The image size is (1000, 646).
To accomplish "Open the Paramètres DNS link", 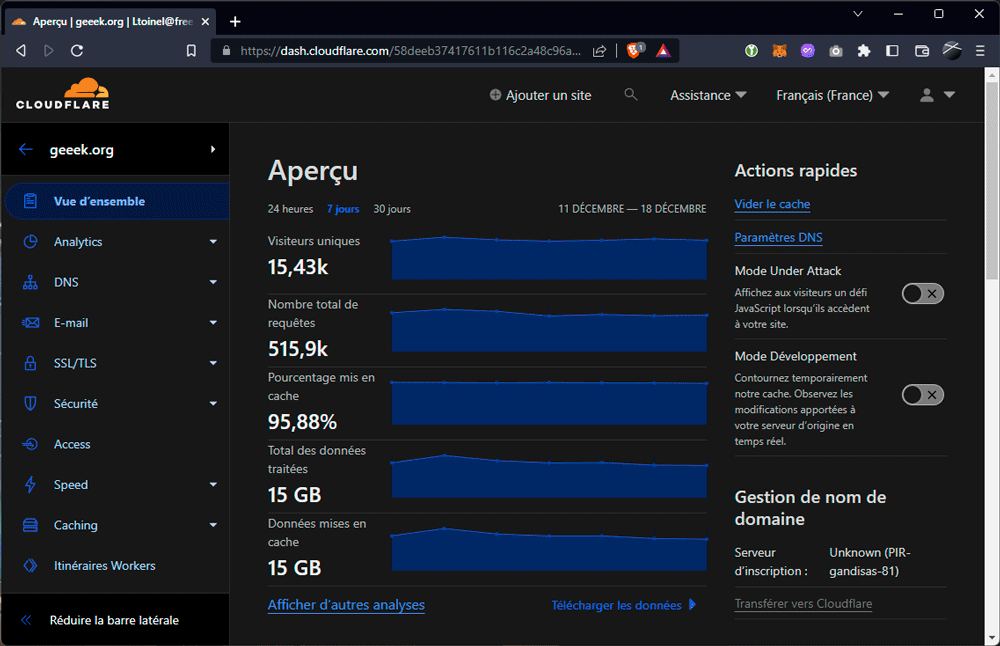I will [x=778, y=237].
